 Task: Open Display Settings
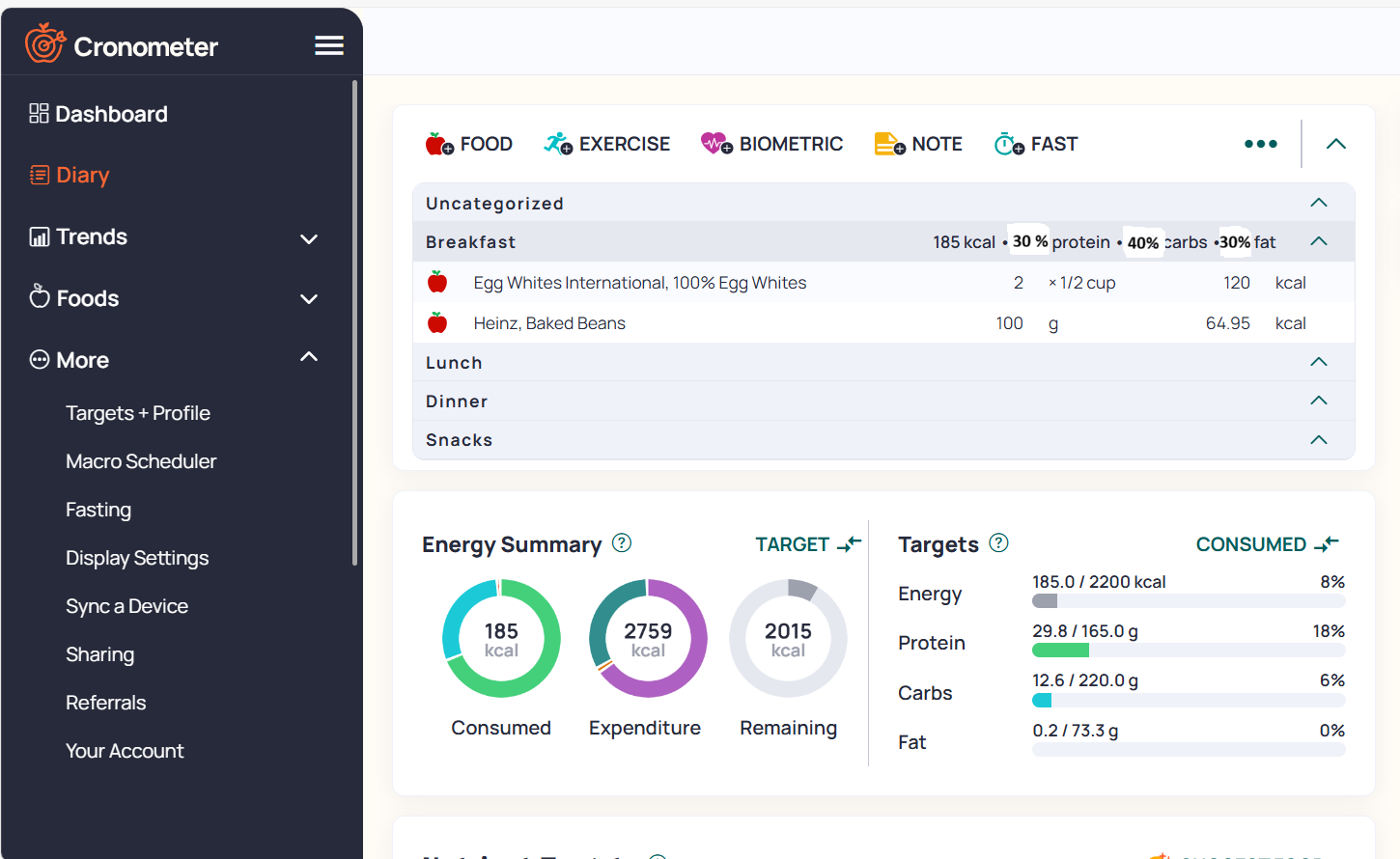pyautogui.click(x=137, y=558)
